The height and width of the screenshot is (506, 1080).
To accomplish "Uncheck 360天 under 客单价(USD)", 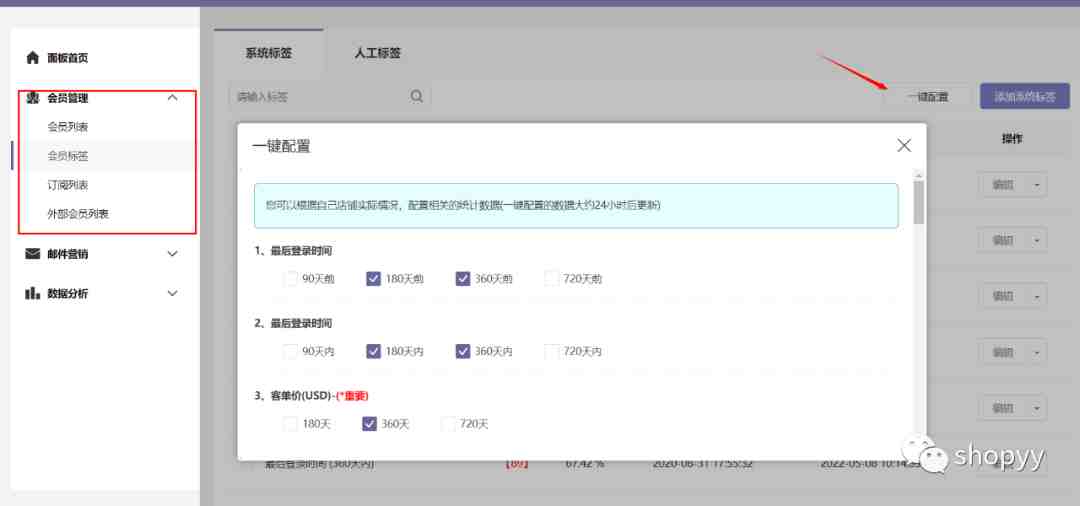I will tap(369, 424).
